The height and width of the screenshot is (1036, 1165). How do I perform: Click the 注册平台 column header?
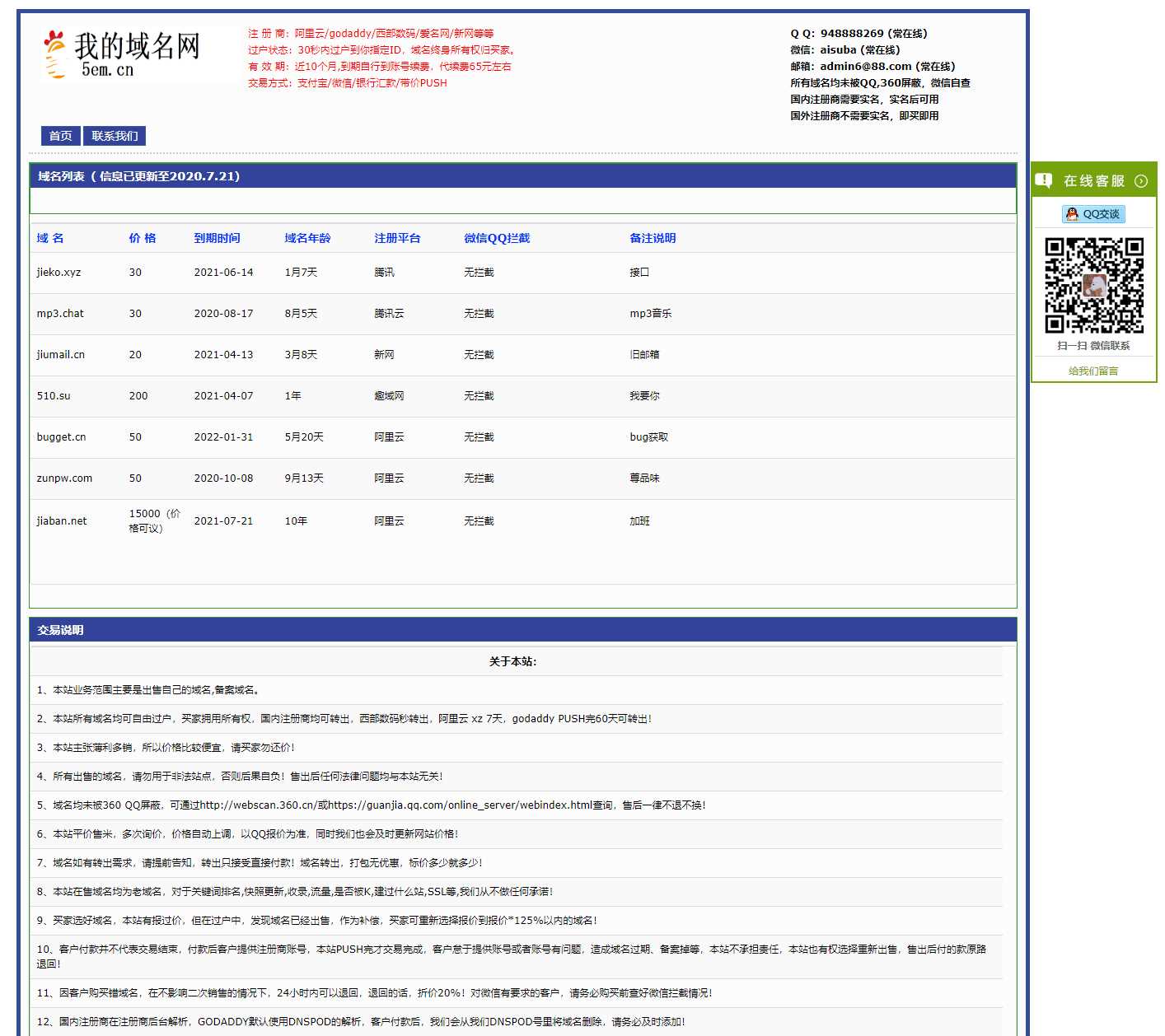coord(399,238)
